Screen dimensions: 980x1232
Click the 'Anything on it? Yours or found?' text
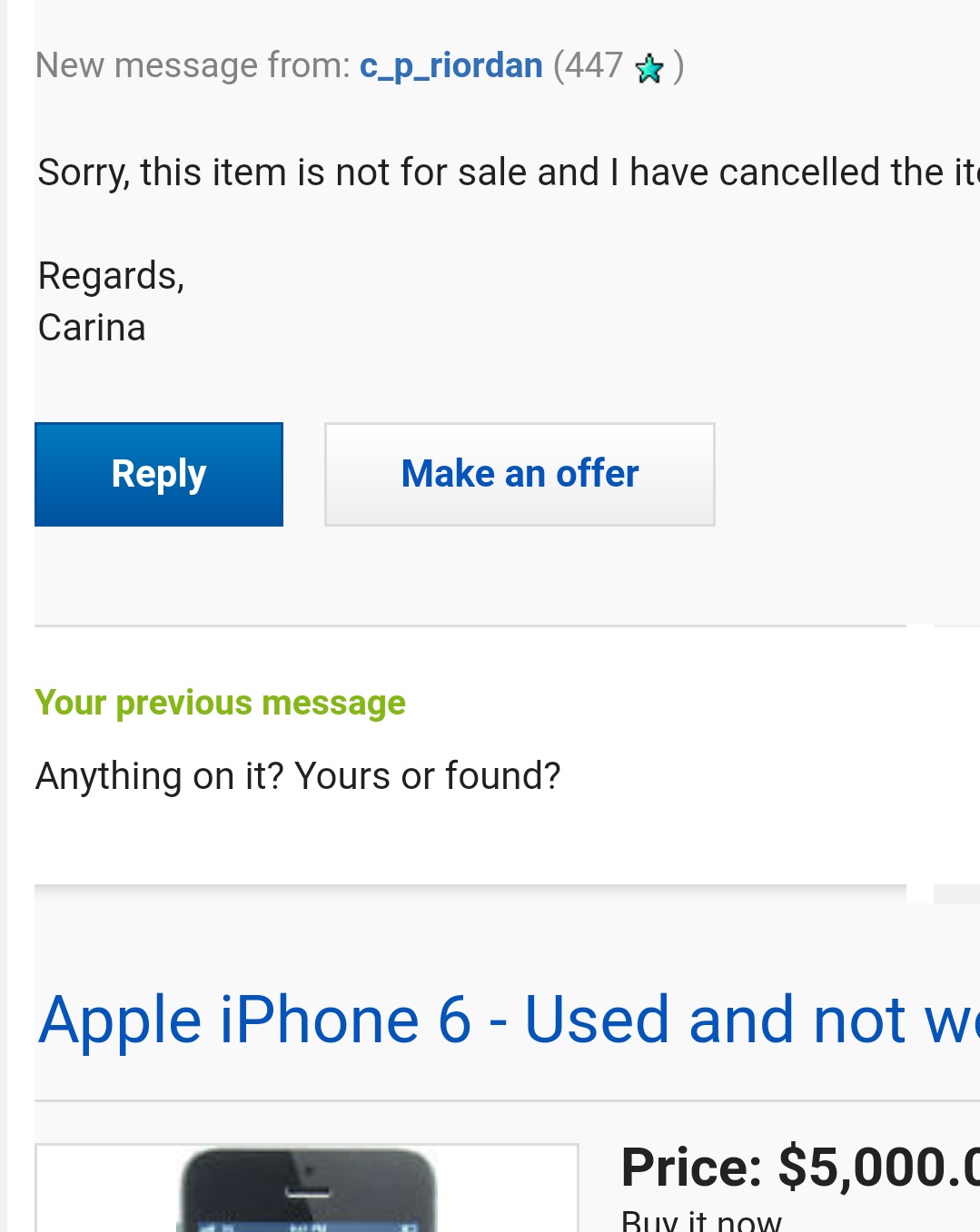click(298, 777)
